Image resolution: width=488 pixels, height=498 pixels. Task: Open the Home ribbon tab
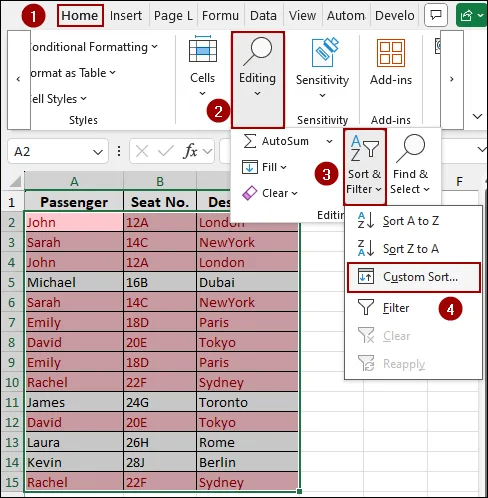80,16
